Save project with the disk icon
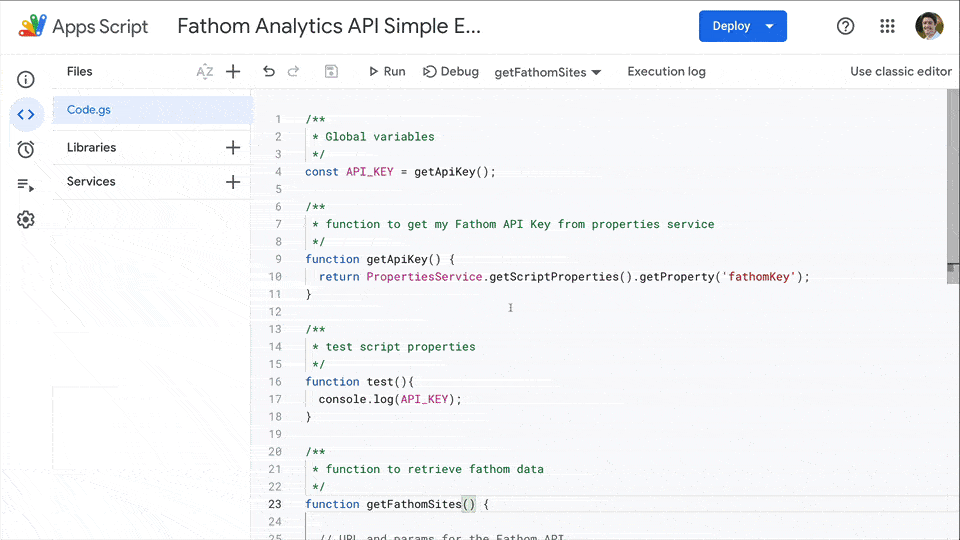The height and width of the screenshot is (540, 960). coord(331,72)
